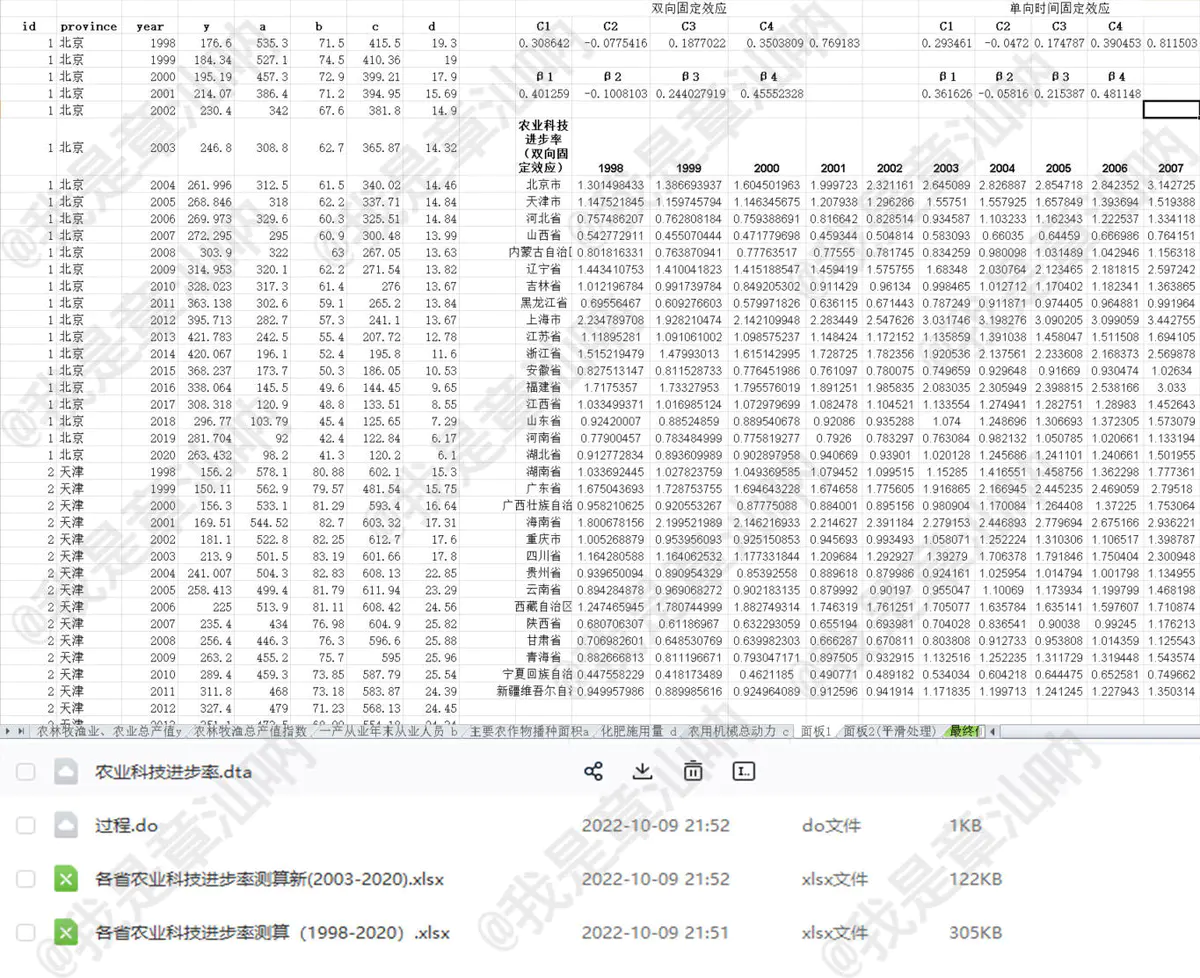Click the cell 农业科技进步率（双向固定效应）
The image size is (1200, 978).
point(545,146)
